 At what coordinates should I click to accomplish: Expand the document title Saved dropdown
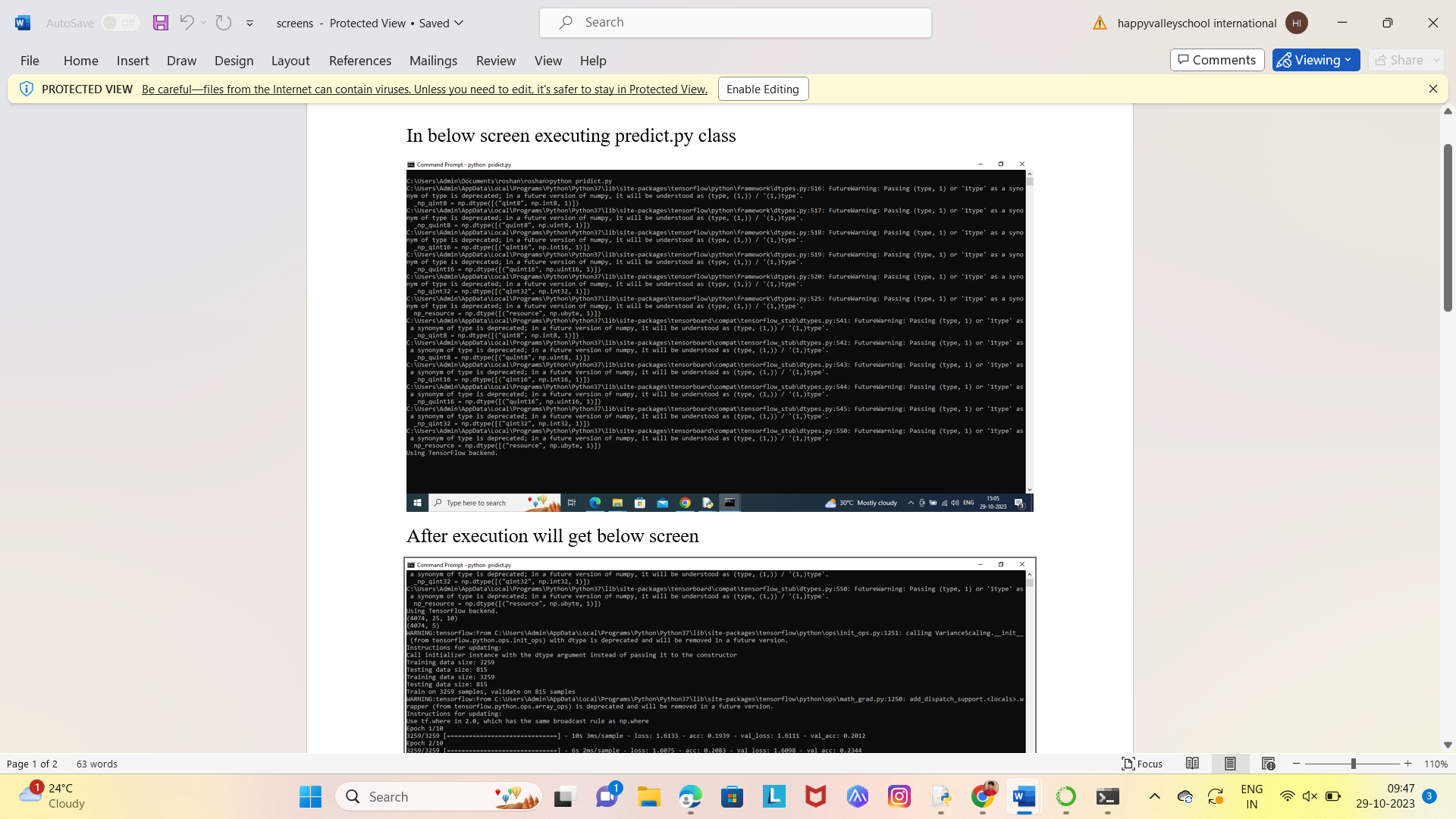(459, 23)
